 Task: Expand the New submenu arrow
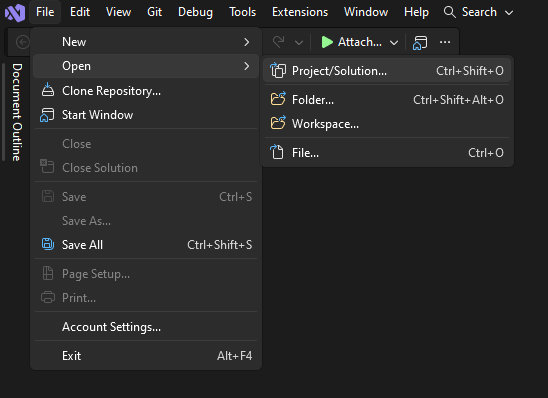point(247,42)
